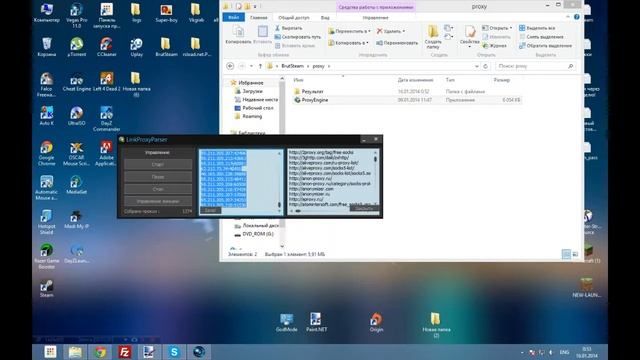Viewport: 640px width, 360px height.
Task: Collapse the Explorer ribbon with the chevron
Action: [x=568, y=17]
